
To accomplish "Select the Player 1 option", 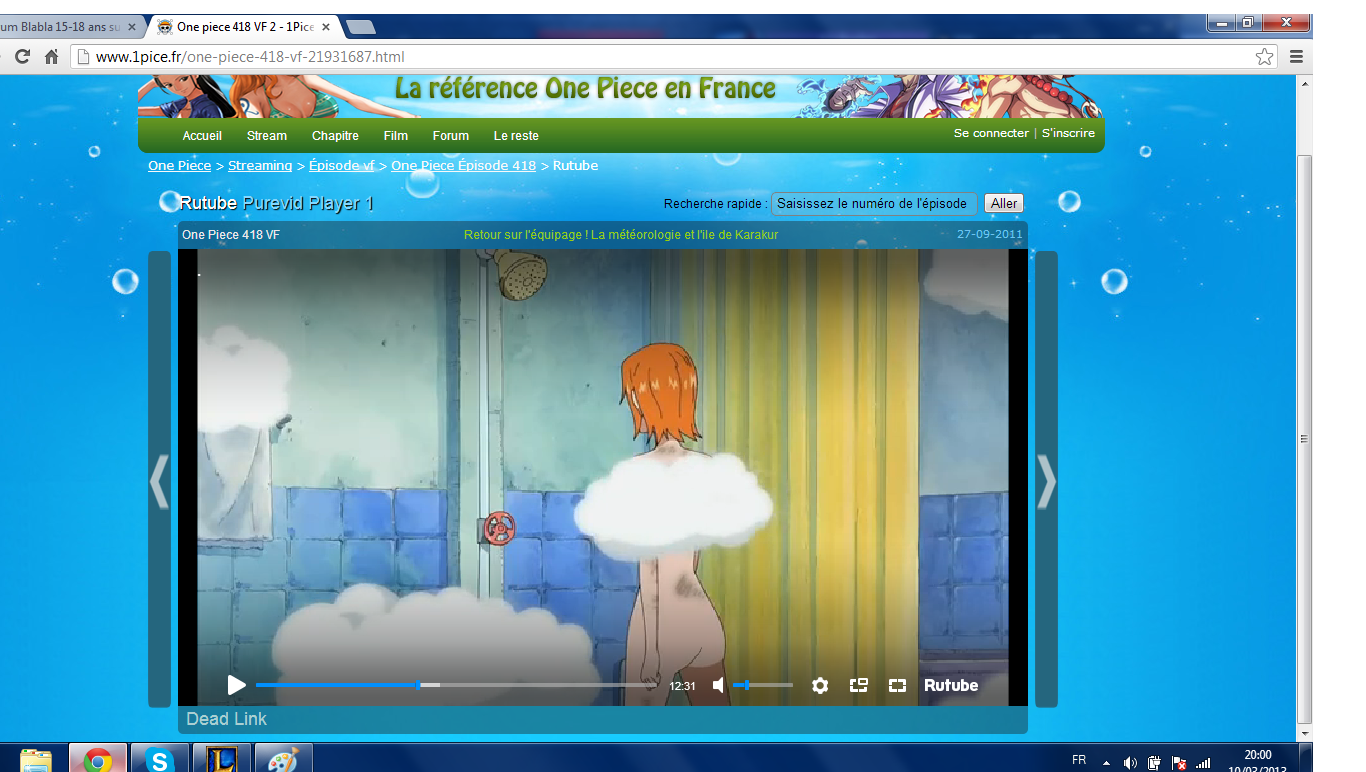I will (x=341, y=203).
